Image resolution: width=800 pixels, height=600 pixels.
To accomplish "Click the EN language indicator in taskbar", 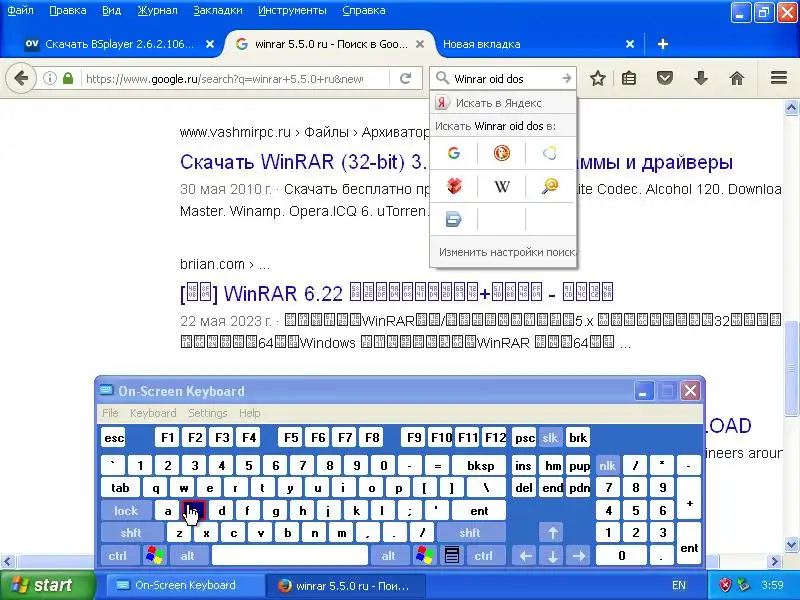I will click(679, 585).
